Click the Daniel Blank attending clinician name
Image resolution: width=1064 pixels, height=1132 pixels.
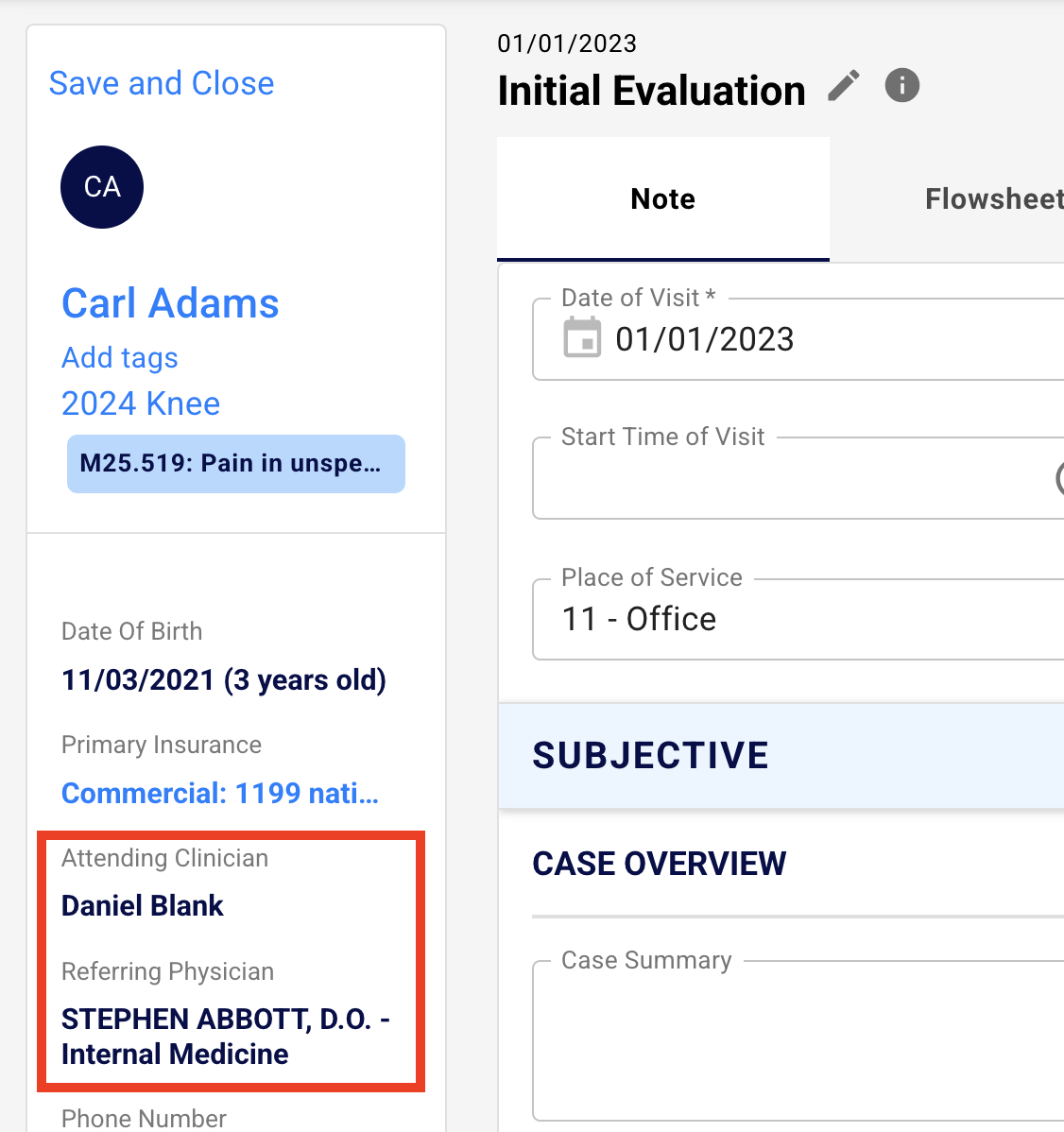coord(143,905)
